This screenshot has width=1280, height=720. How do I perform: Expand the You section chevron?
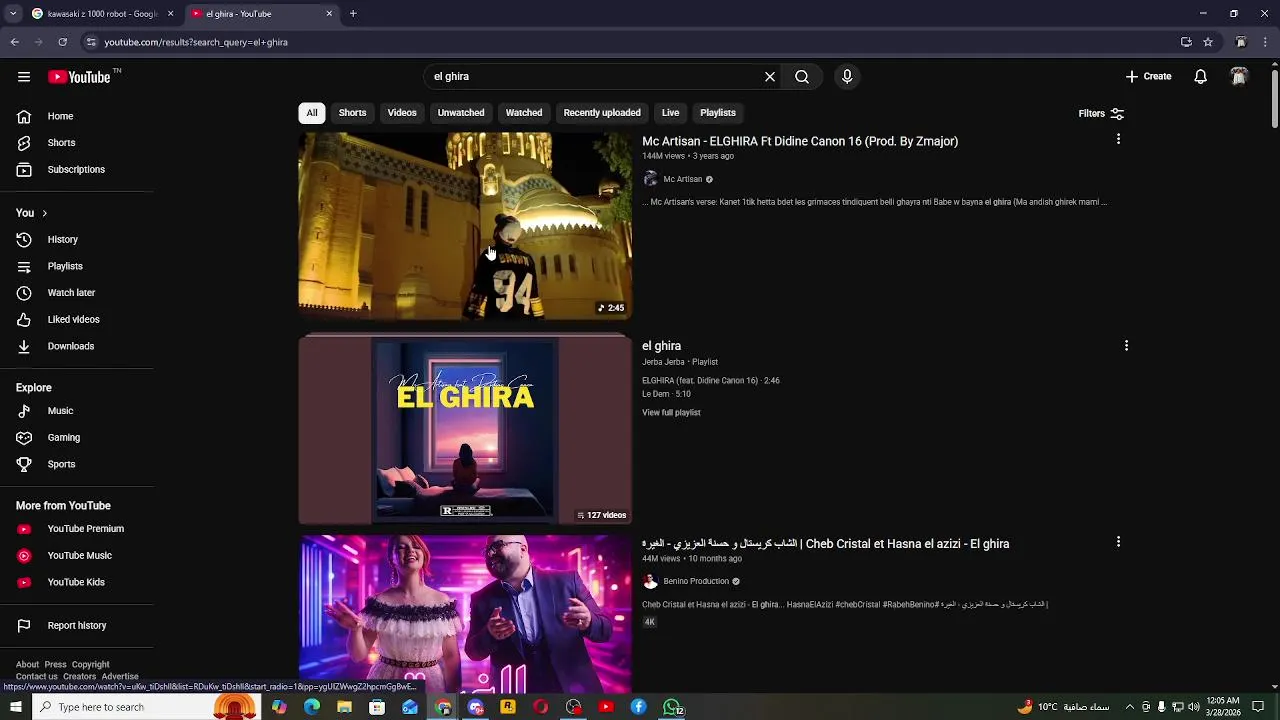pyautogui.click(x=44, y=213)
